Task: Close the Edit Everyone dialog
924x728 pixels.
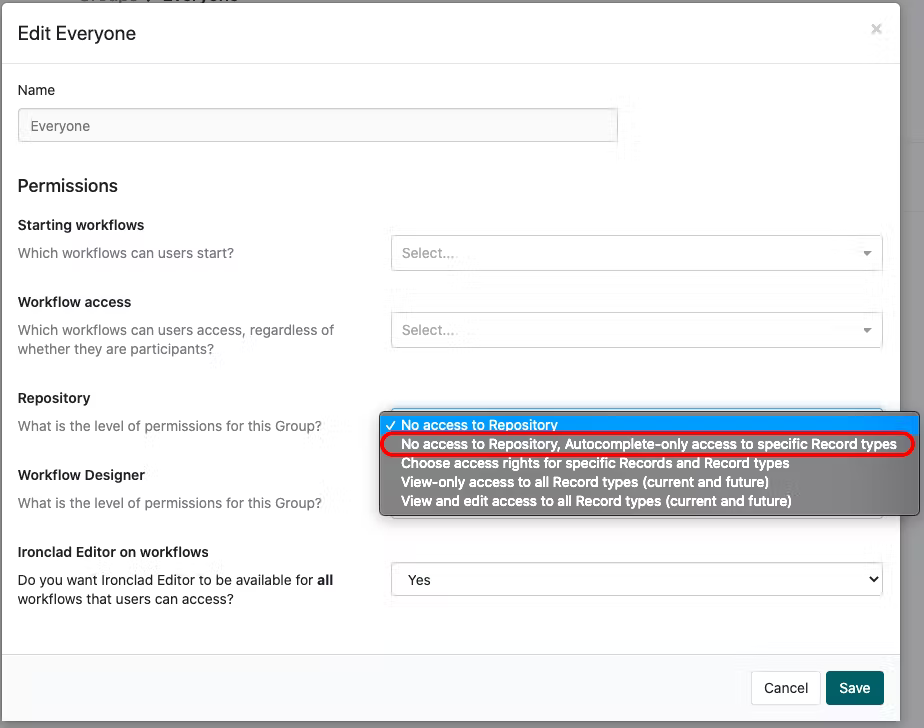Action: click(x=876, y=29)
